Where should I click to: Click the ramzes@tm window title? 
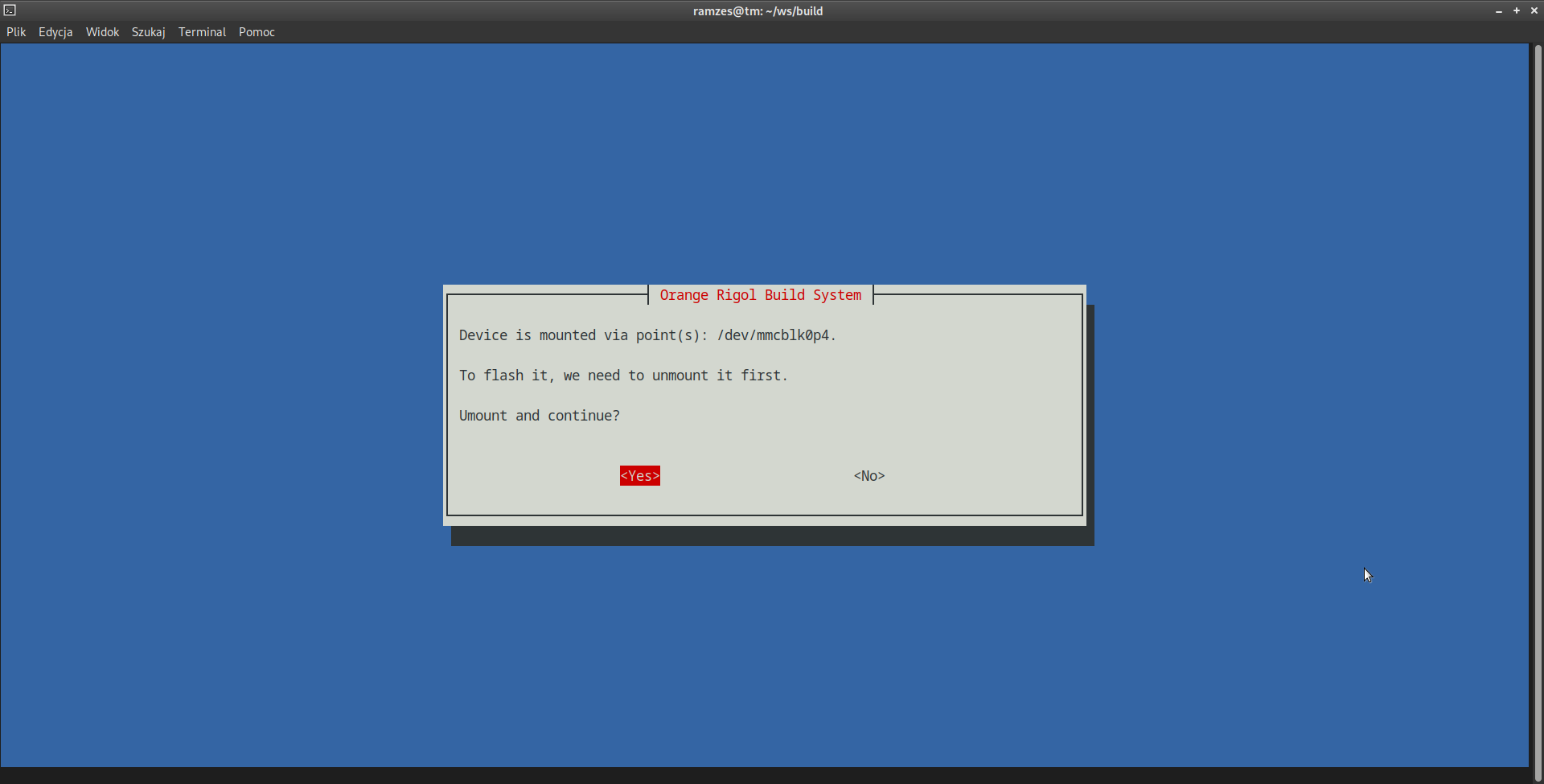[x=758, y=11]
